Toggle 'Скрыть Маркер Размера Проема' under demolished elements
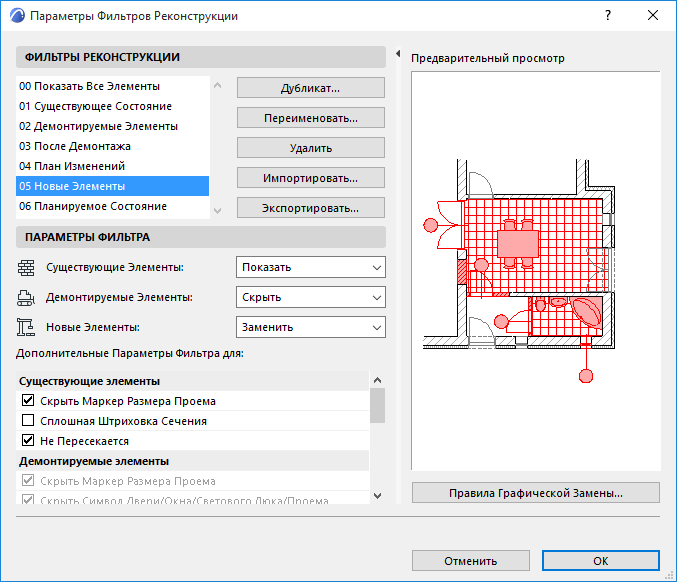 point(28,481)
